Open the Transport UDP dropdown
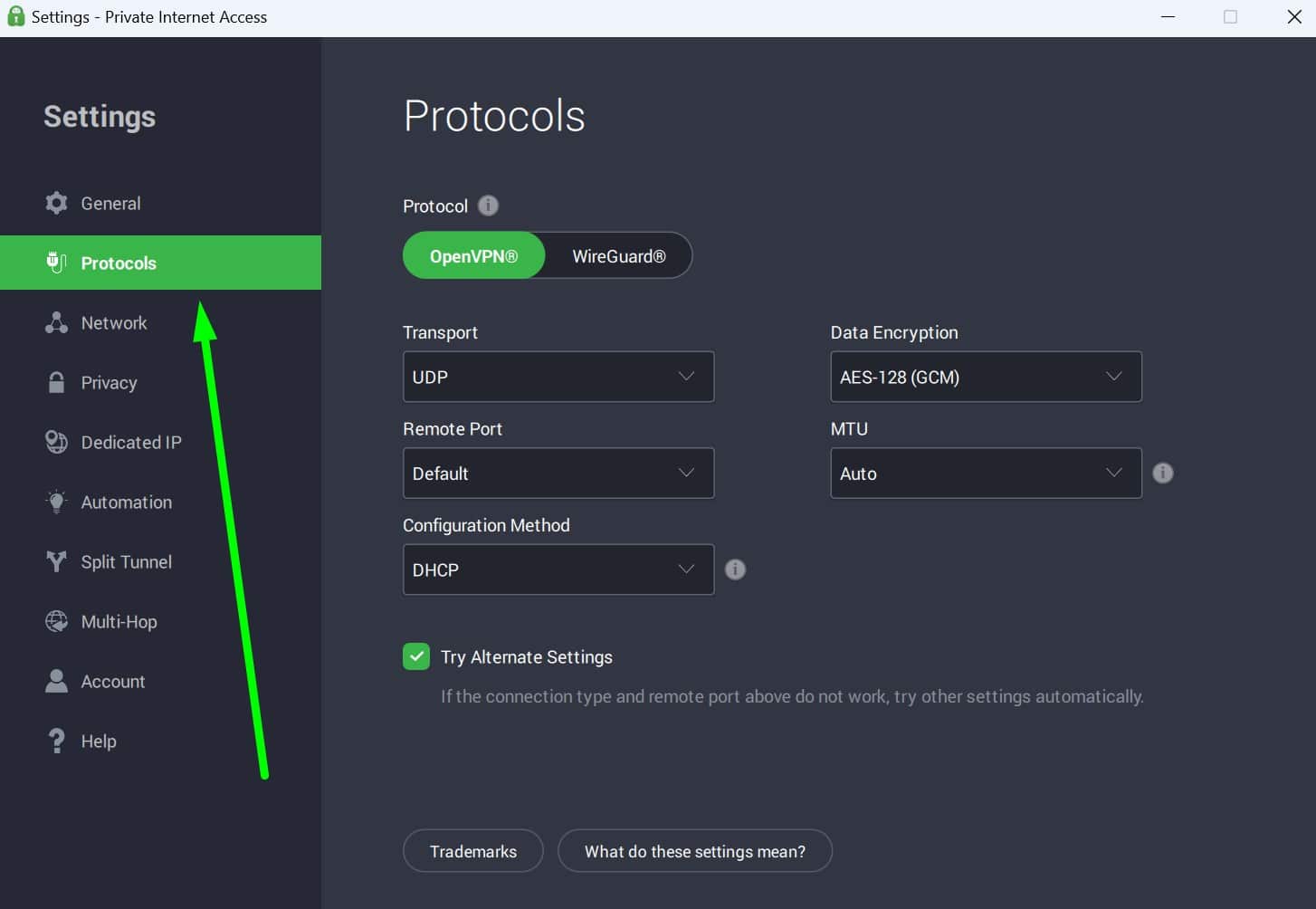Screen dimensions: 1316x909 (558, 377)
